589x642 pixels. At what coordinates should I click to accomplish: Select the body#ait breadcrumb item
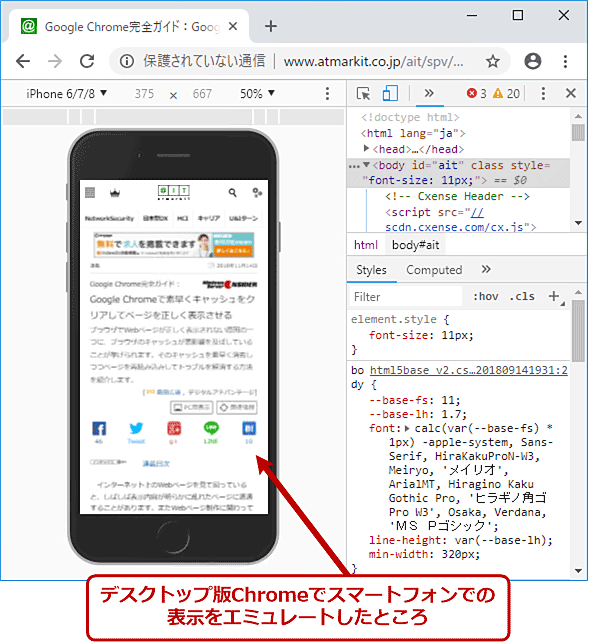click(x=415, y=245)
